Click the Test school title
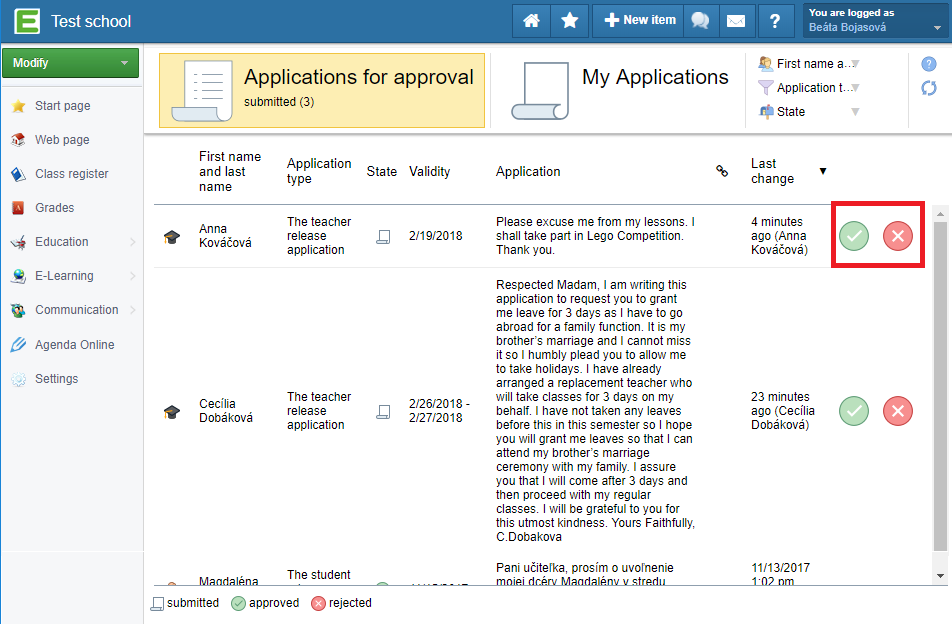The width and height of the screenshot is (952, 624). (x=91, y=21)
